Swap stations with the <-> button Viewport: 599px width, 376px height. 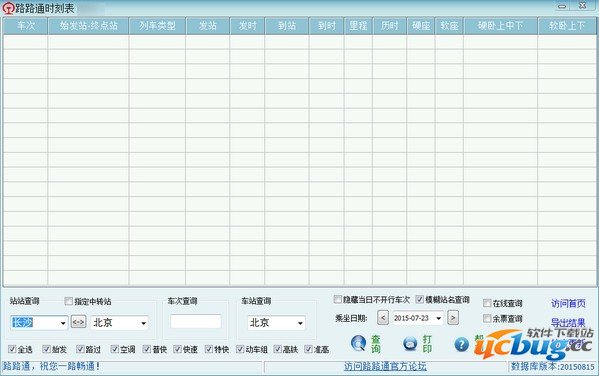(x=78, y=322)
